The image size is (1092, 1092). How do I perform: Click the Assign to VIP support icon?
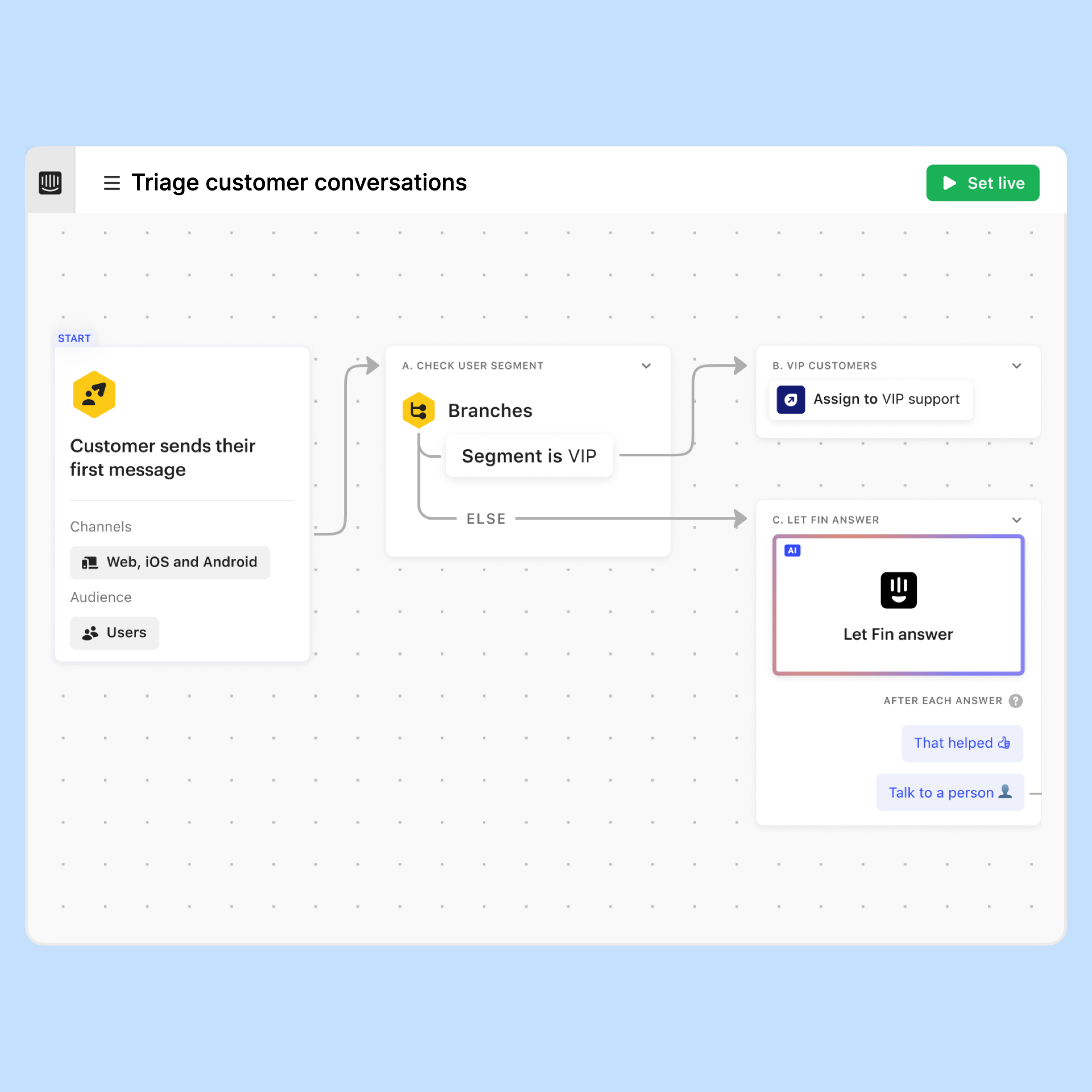791,399
